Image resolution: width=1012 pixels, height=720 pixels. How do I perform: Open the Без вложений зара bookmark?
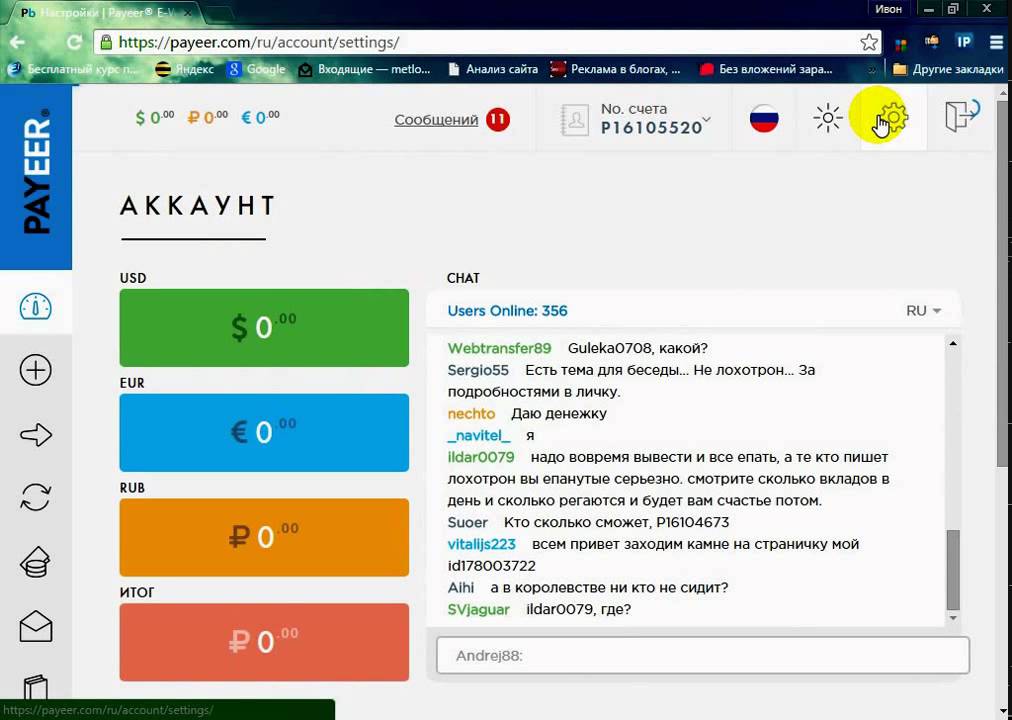tap(766, 69)
